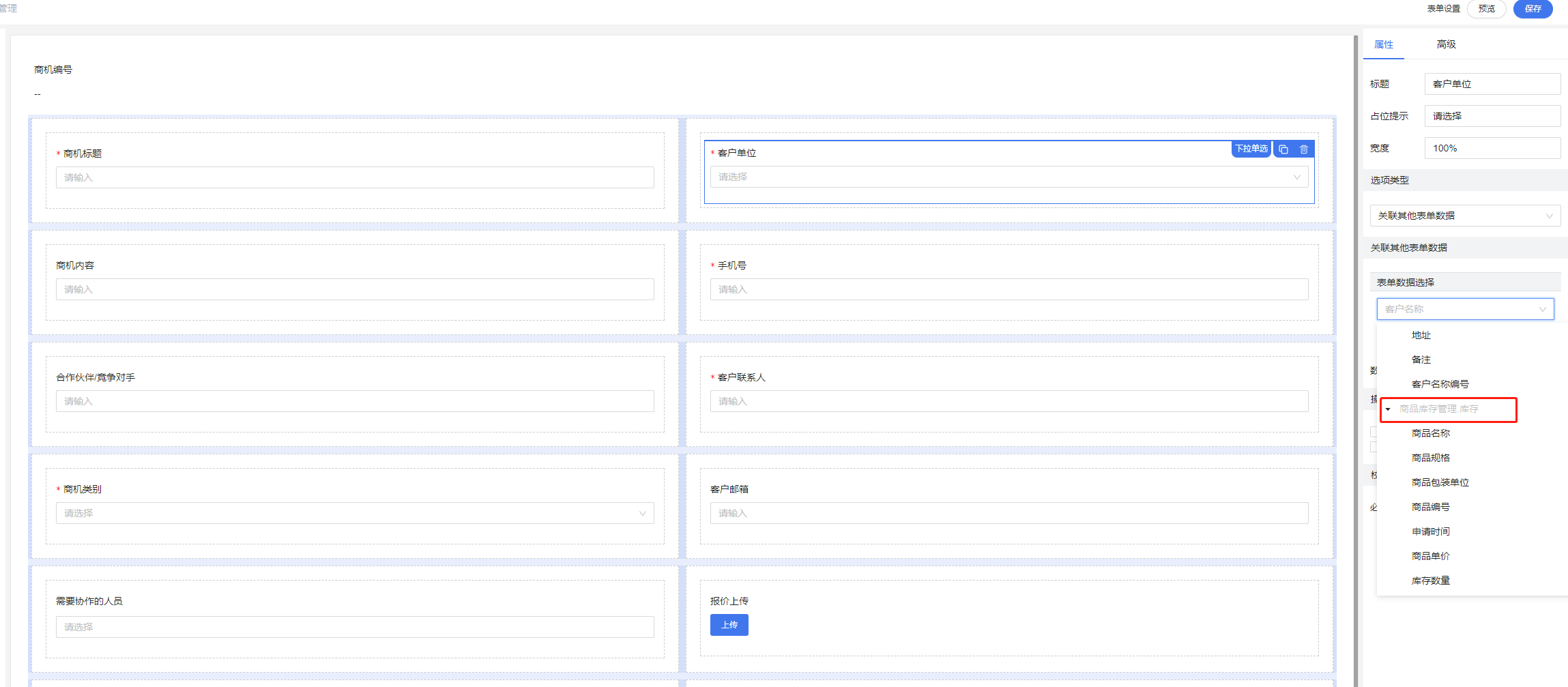Image resolution: width=1568 pixels, height=687 pixels.
Task: Select 商品编号 option
Action: click(1431, 508)
